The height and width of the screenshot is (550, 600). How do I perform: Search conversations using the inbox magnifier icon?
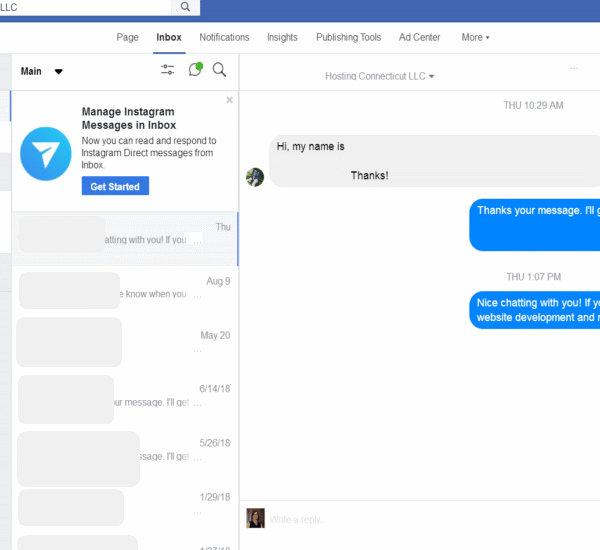coord(219,70)
